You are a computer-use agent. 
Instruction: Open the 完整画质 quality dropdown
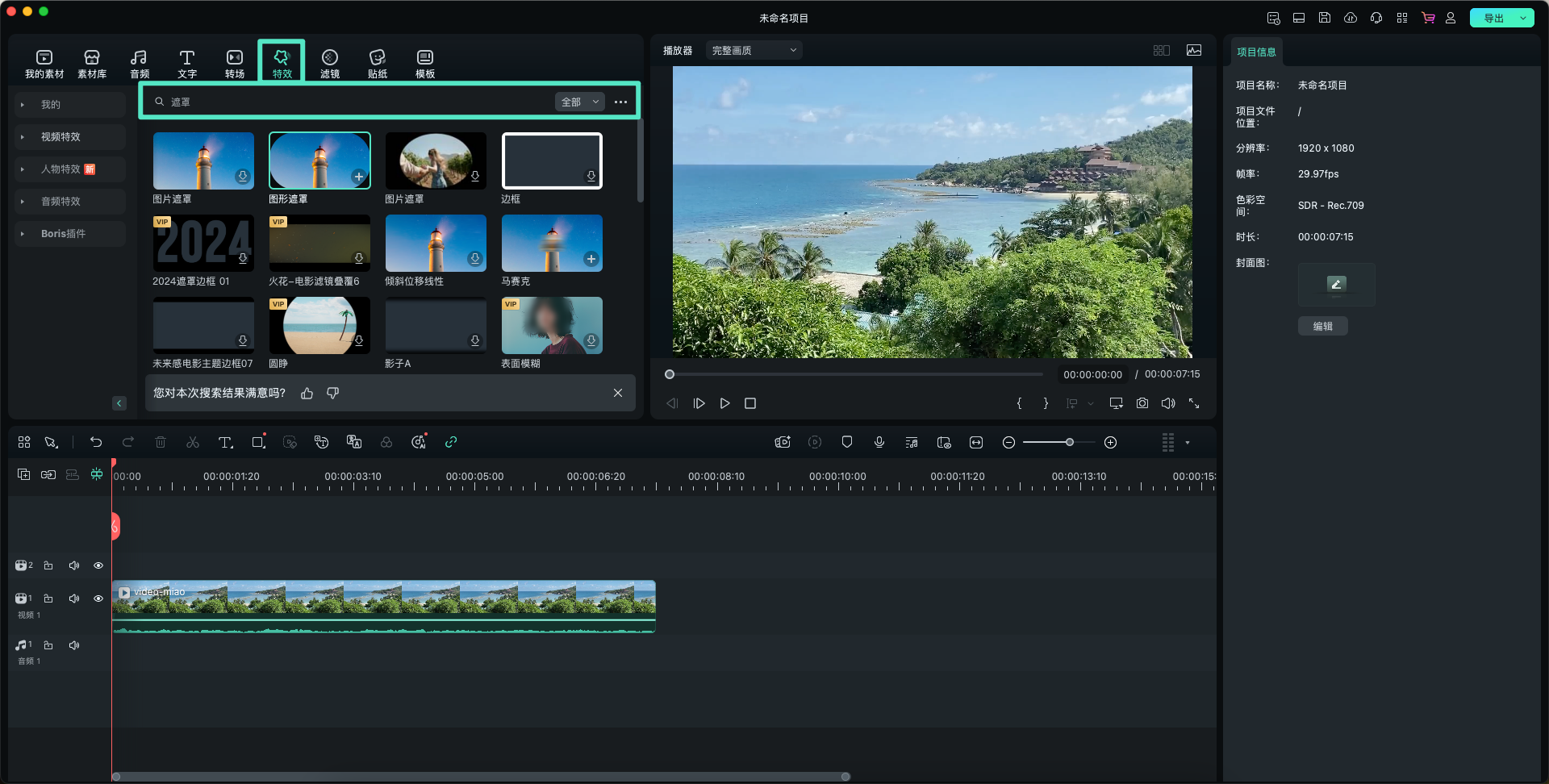click(x=754, y=50)
